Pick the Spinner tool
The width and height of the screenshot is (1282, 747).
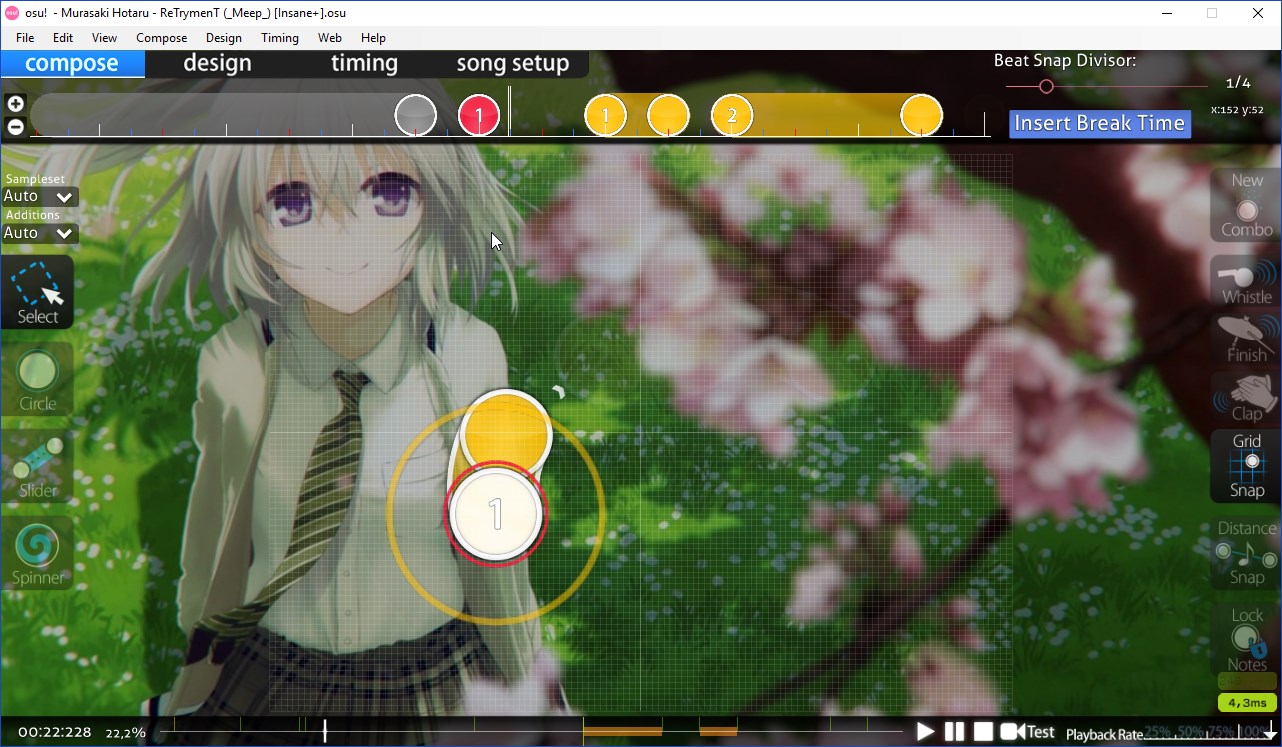click(x=37, y=553)
